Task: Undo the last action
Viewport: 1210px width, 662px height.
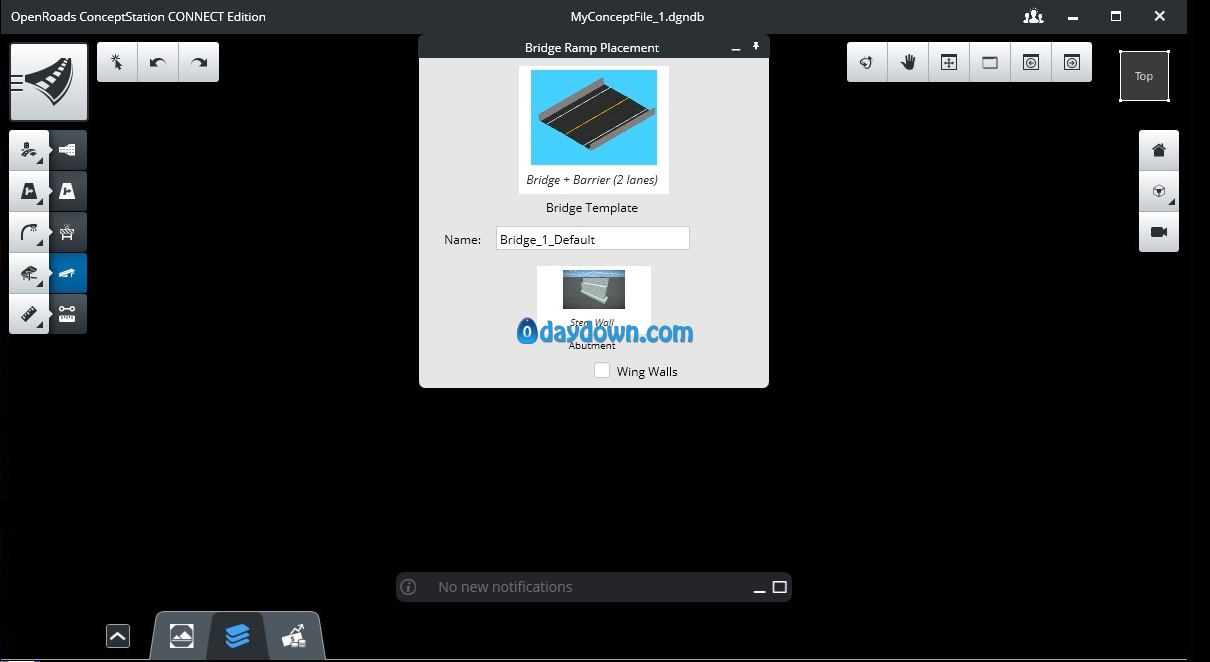Action: (x=158, y=62)
